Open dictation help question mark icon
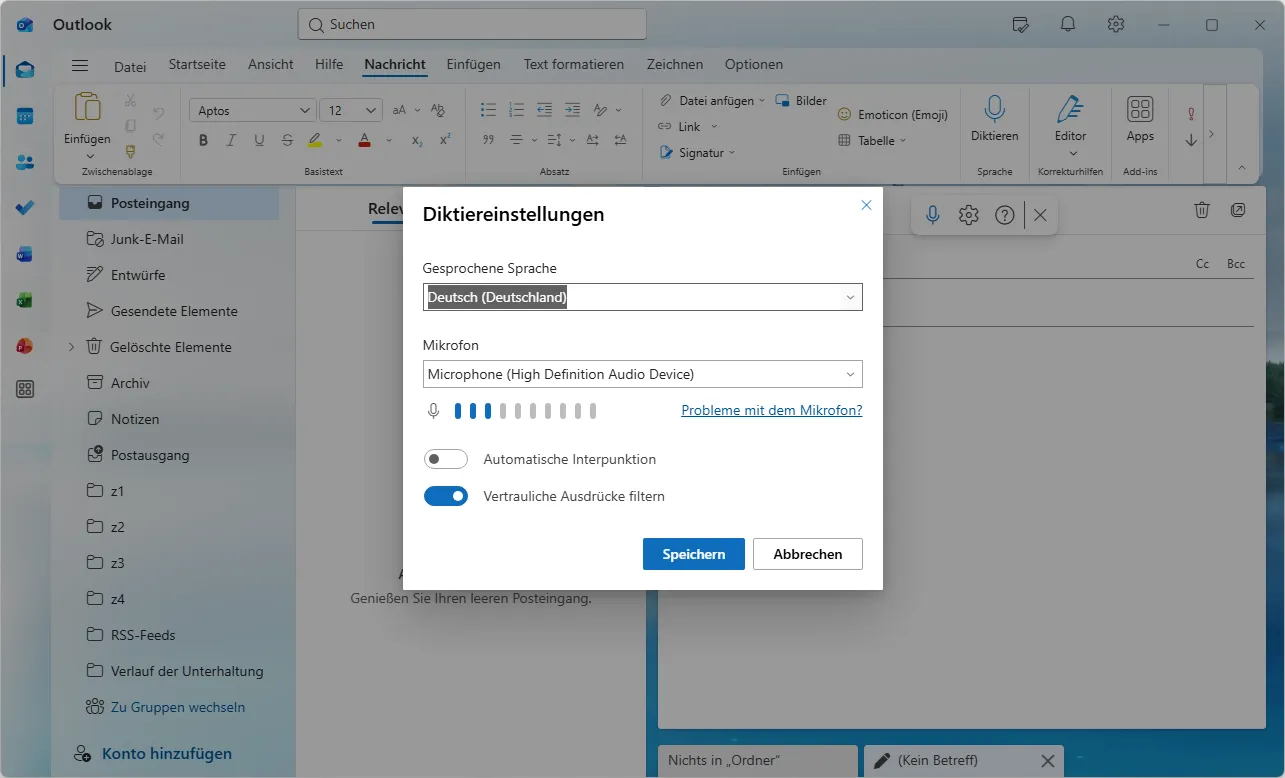Viewport: 1285px width, 778px height. (1005, 215)
